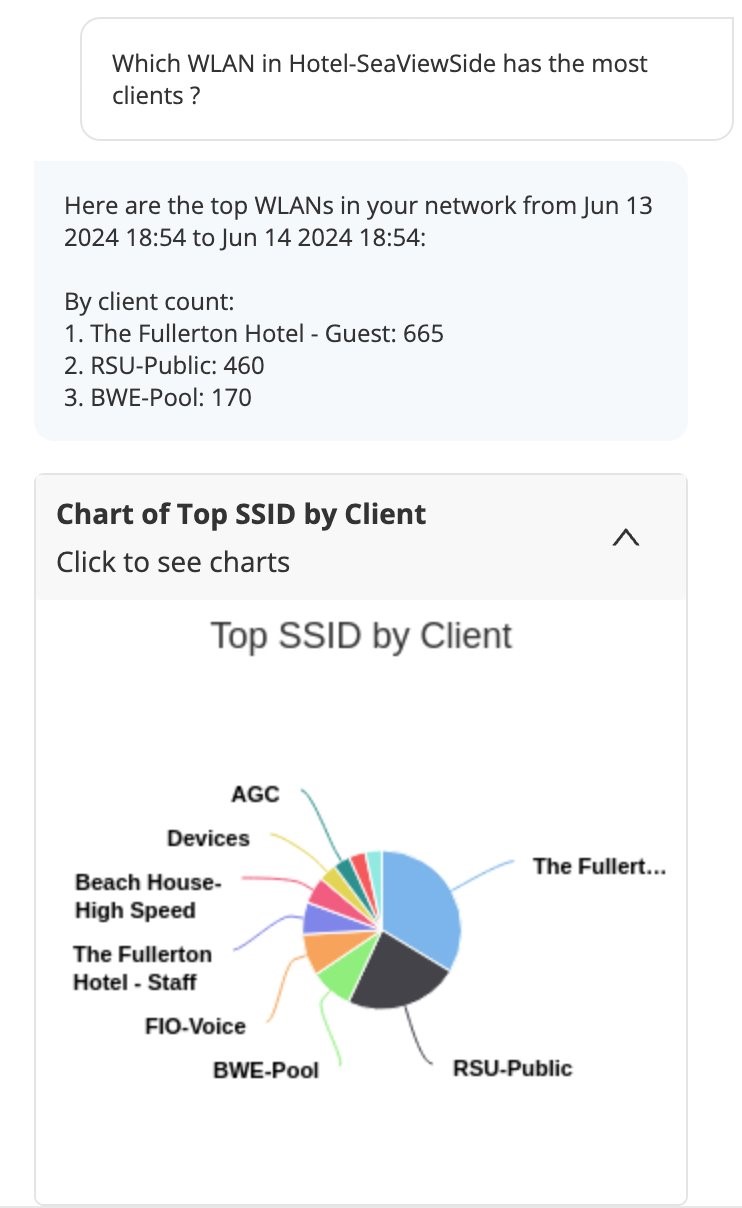Click the "Chart of Top SSID by Client" header

point(241,514)
